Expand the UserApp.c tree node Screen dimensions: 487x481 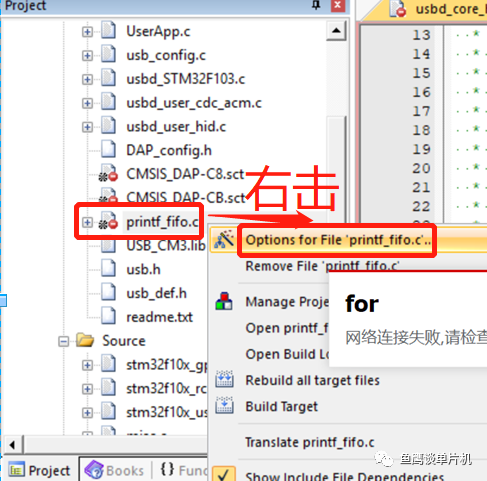(87, 32)
